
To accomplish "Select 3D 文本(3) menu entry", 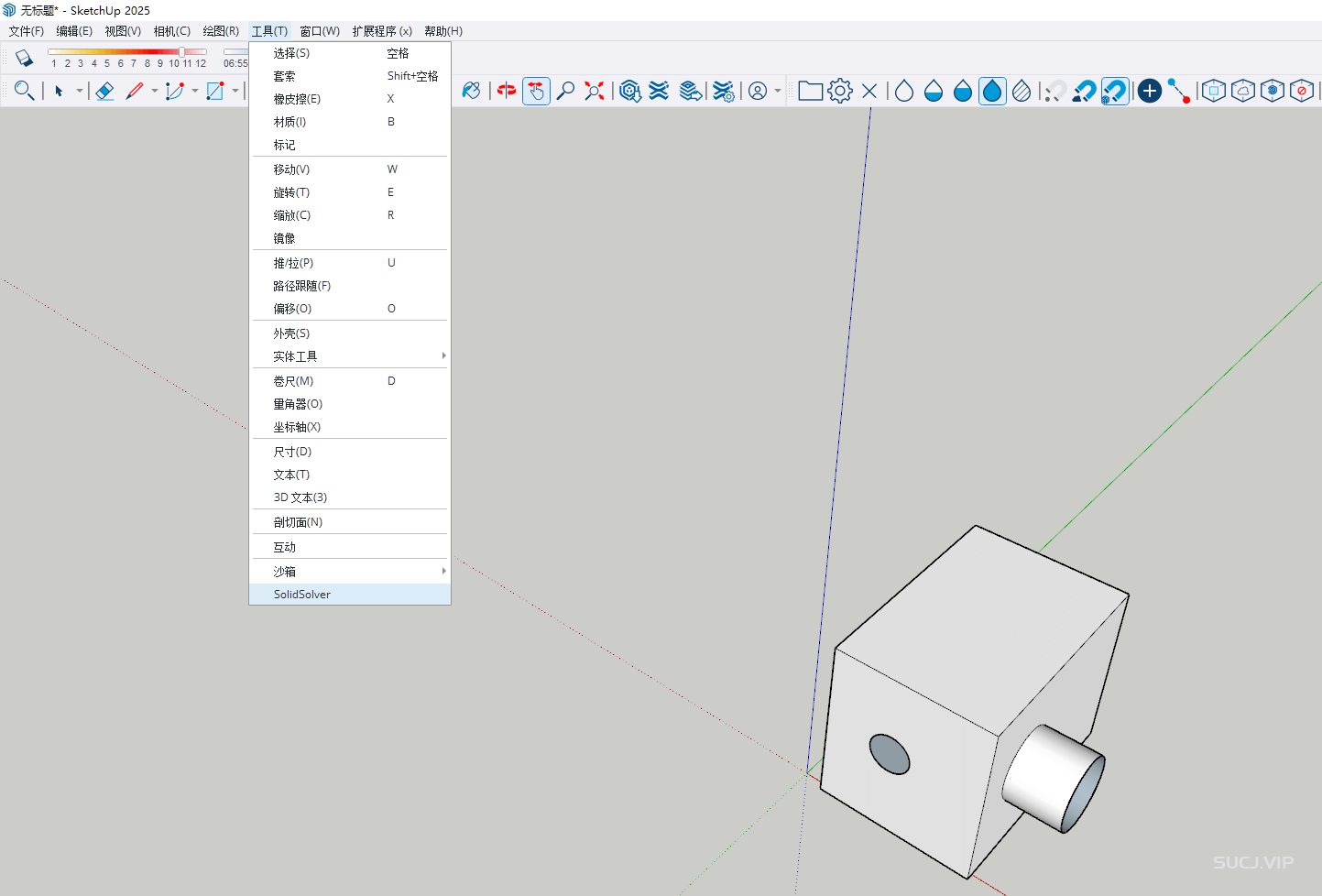I will coord(350,497).
